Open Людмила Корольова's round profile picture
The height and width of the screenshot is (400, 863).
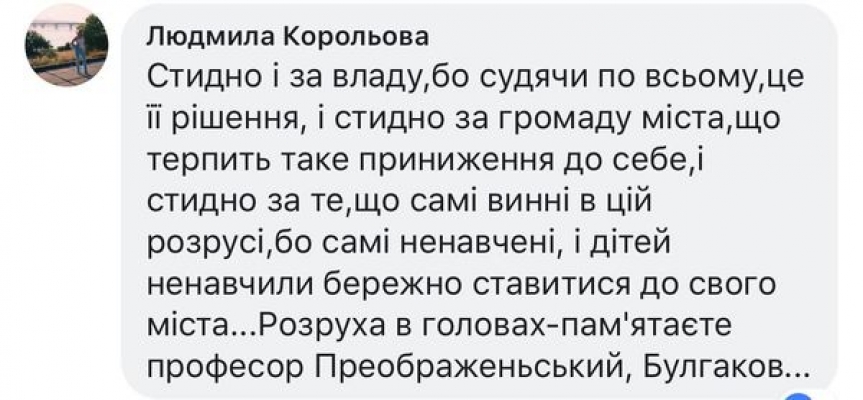tap(67, 45)
